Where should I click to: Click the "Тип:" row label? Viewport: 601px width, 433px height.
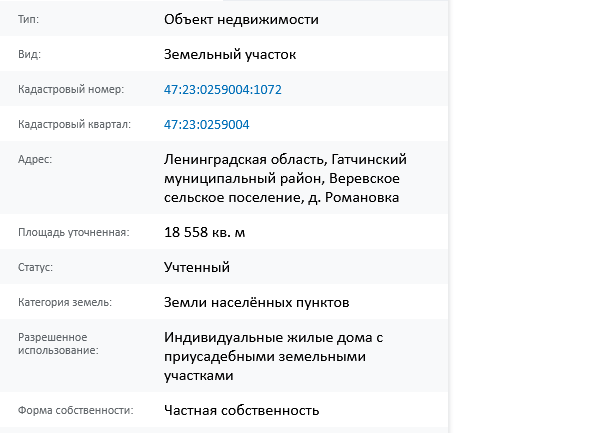pyautogui.click(x=28, y=19)
